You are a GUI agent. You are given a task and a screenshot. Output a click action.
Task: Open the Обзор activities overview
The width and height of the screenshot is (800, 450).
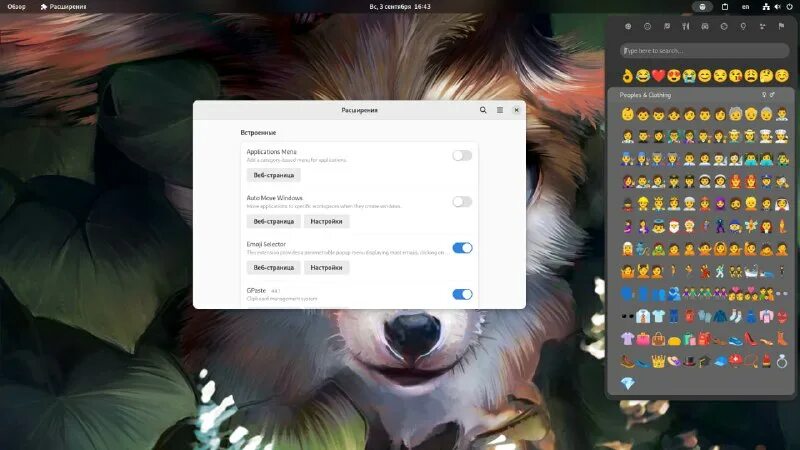[x=16, y=7]
